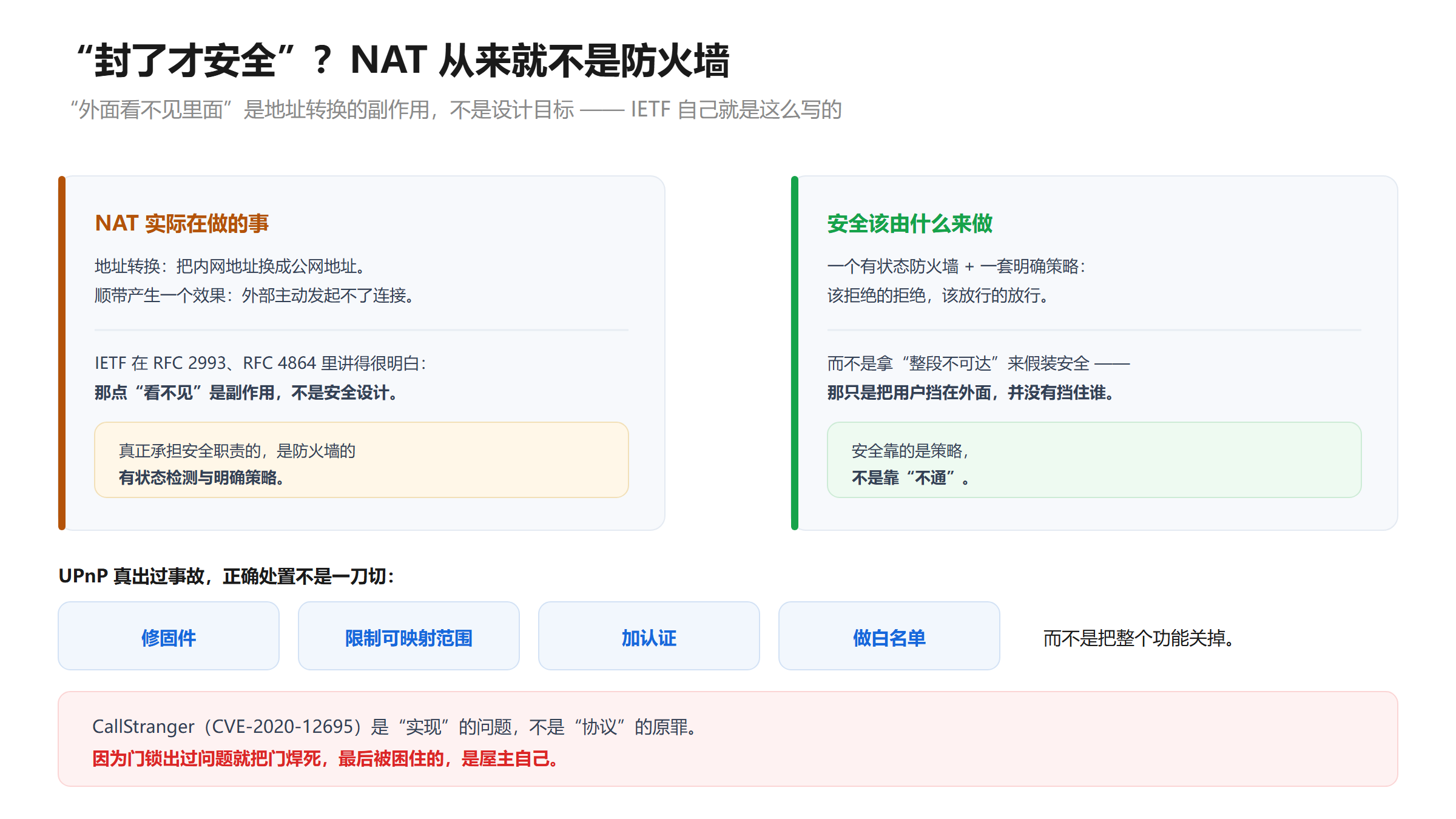Click bold text 不是靠“不通”。
This screenshot has width=1456, height=819.
[x=911, y=477]
